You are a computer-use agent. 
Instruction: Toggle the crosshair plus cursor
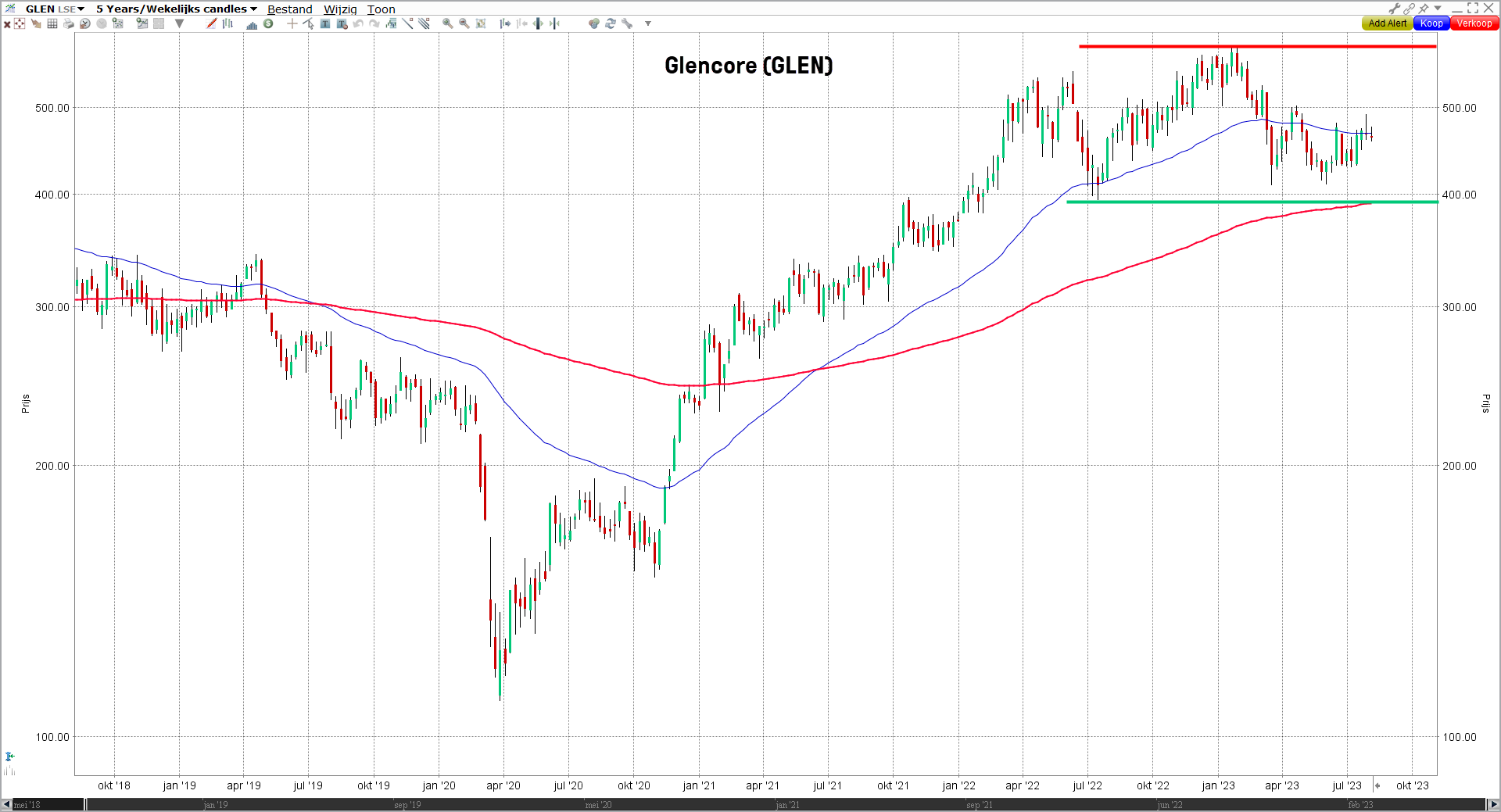292,23
